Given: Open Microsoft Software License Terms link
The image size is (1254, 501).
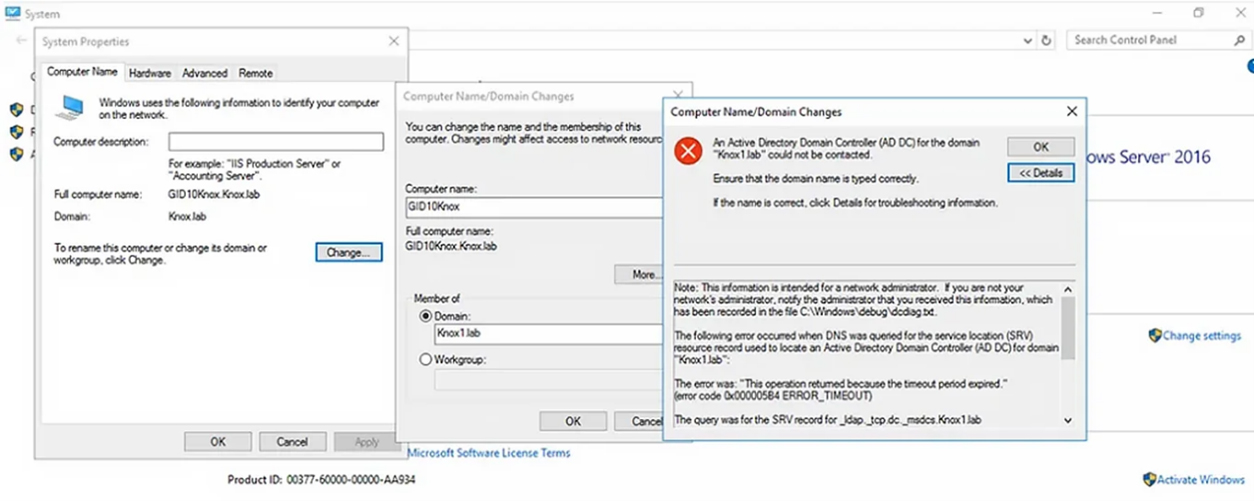Looking at the screenshot, I should tap(489, 453).
